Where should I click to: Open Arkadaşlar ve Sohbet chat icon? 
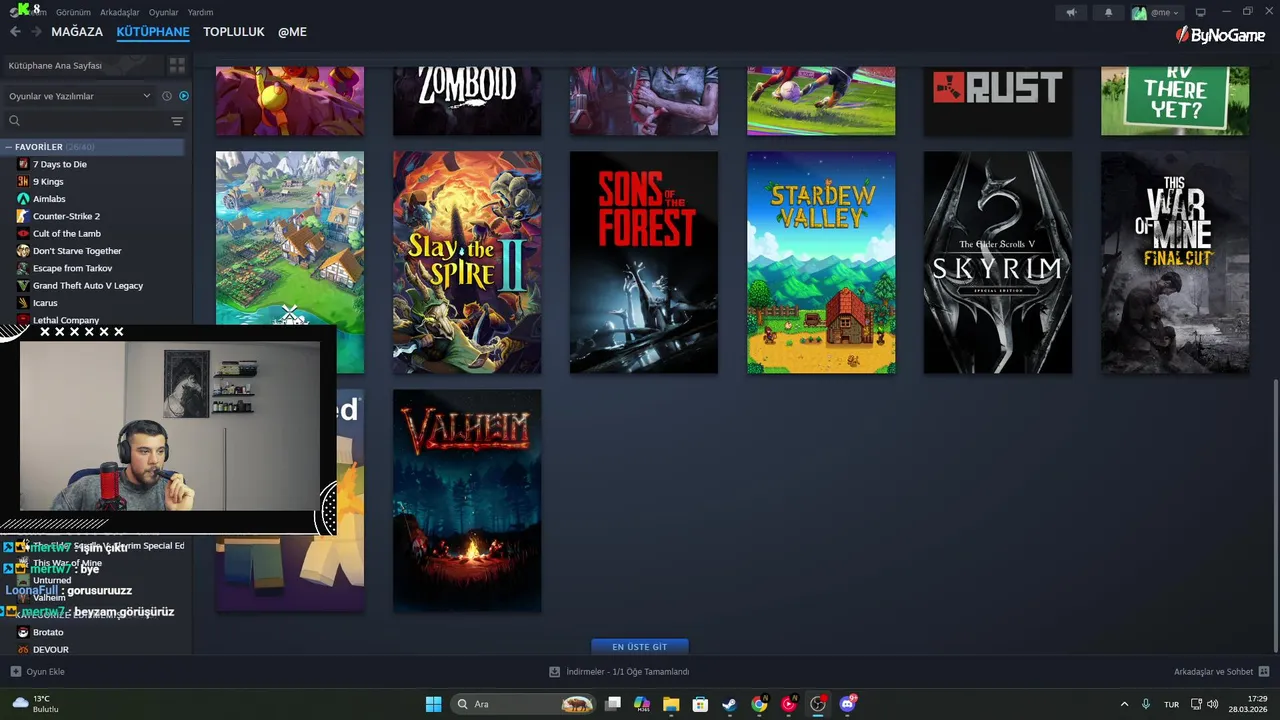(1264, 672)
